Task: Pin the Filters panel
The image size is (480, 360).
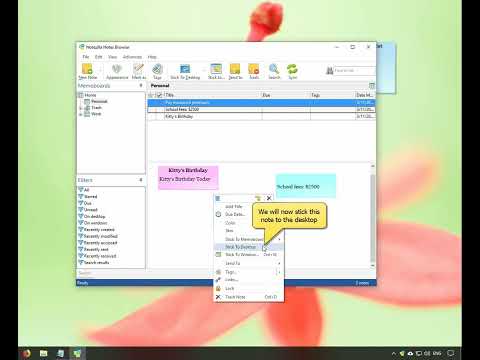Action: (x=141, y=180)
